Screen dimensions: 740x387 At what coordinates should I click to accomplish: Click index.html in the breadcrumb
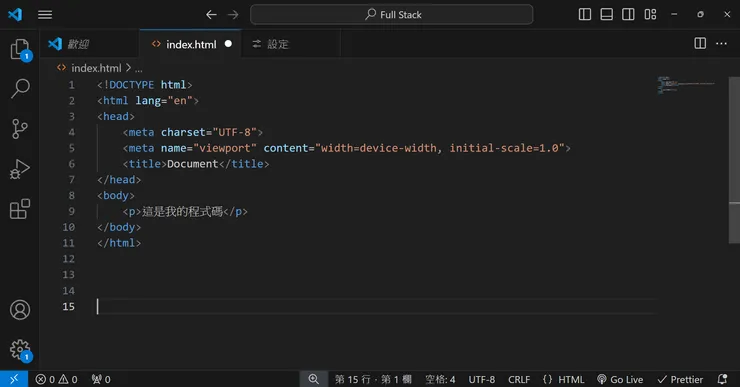click(x=96, y=68)
